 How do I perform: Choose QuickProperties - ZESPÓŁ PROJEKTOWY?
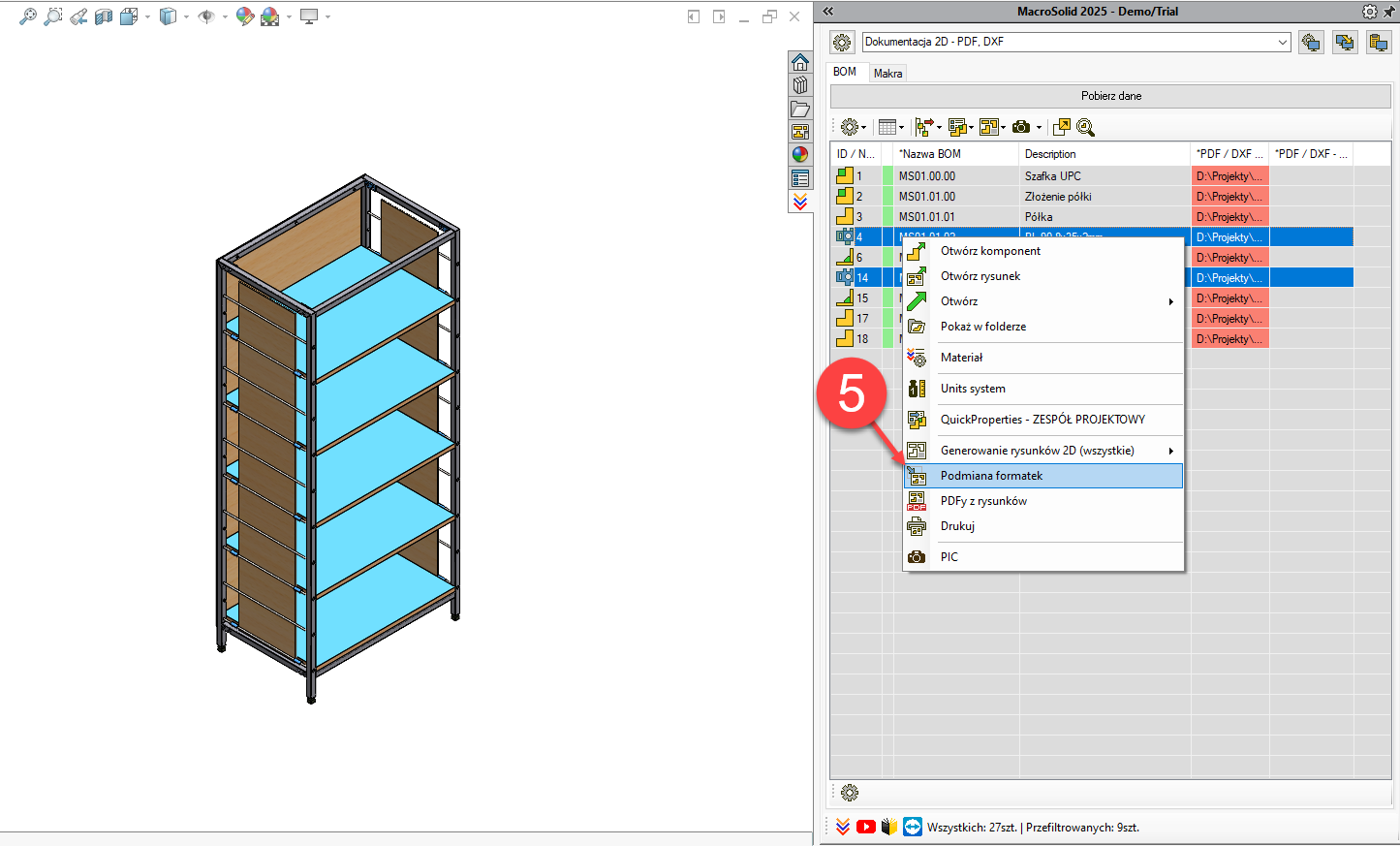coord(1043,420)
